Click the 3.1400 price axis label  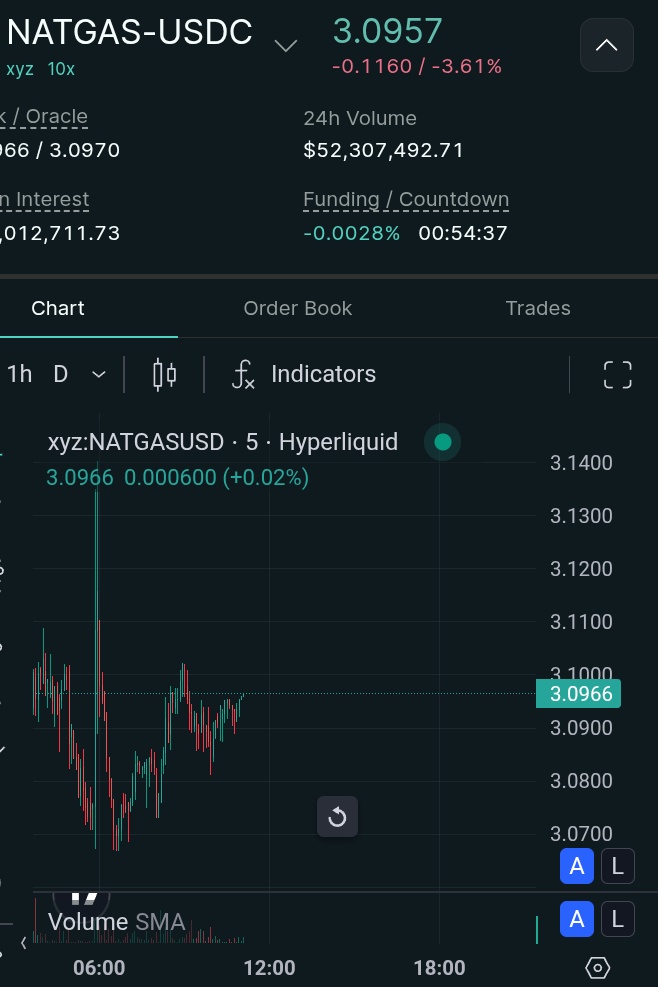pos(581,463)
